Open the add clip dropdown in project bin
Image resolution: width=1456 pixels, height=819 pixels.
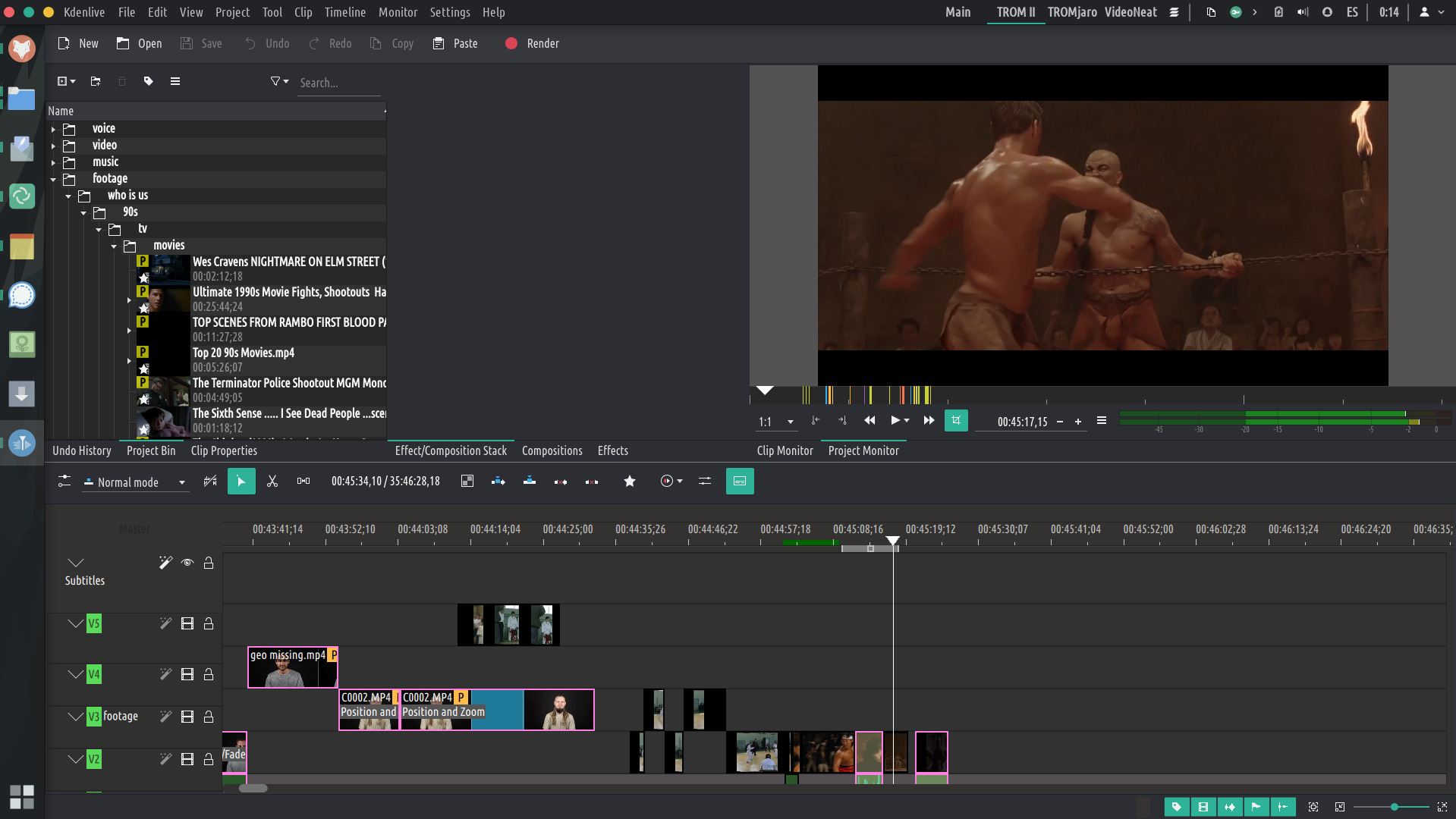pos(66,81)
